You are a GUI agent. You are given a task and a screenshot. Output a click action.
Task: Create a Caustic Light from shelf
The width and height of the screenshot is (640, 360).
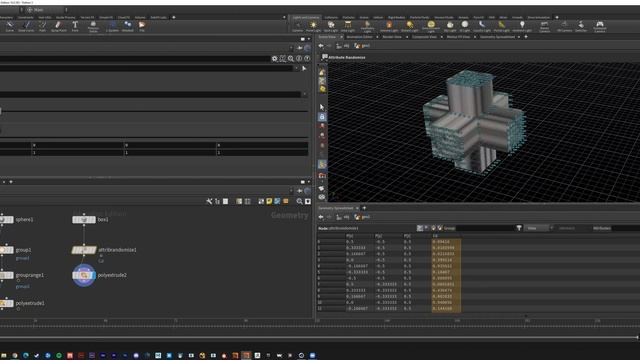pyautogui.click(x=482, y=27)
